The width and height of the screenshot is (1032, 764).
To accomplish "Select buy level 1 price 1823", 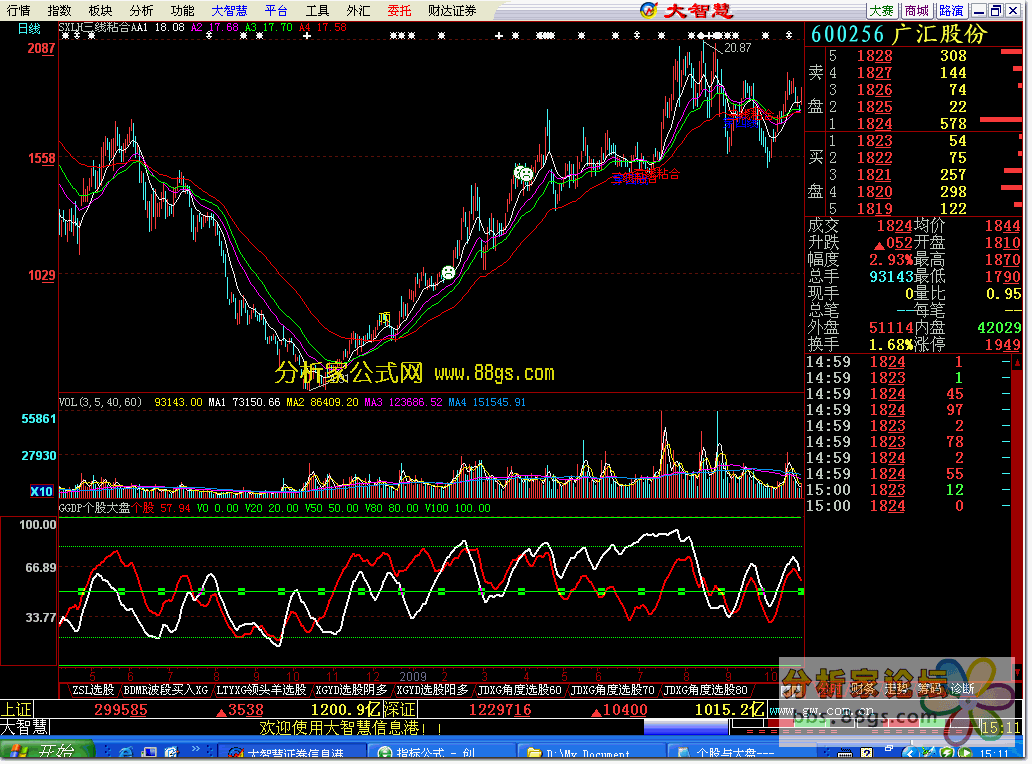I will point(874,141).
